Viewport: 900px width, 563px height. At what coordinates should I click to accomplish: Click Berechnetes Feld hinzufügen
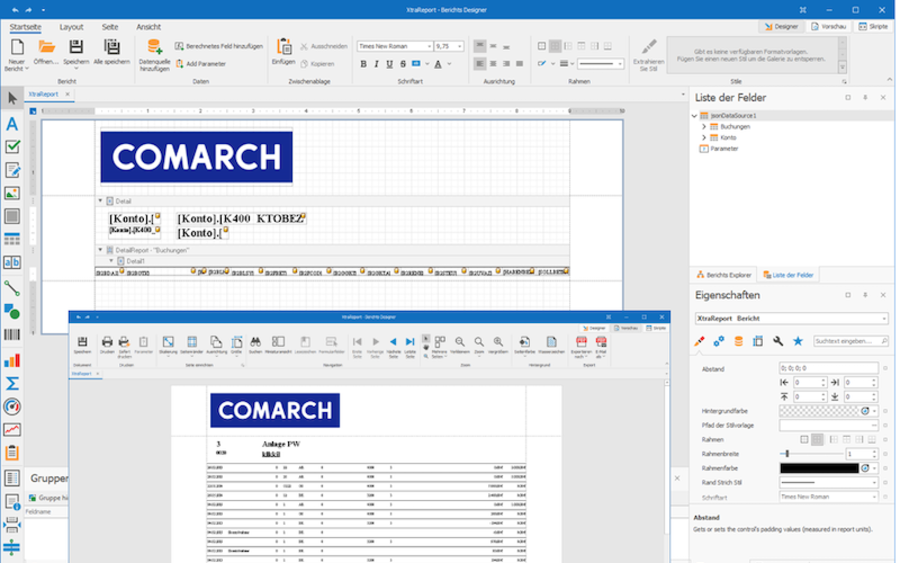point(219,46)
